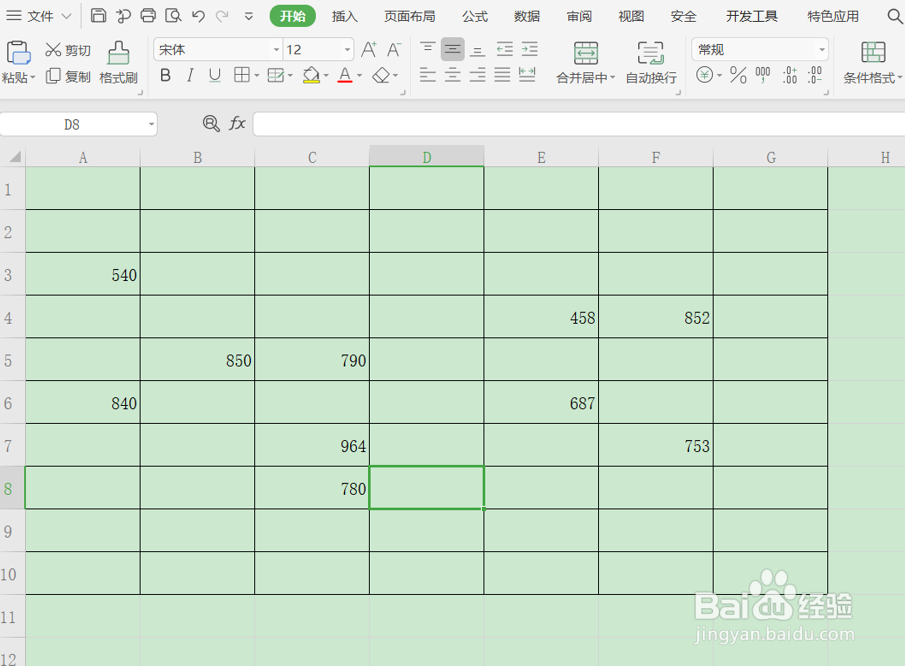Viewport: 905px width, 666px height.
Task: Redo the last action
Action: click(222, 16)
